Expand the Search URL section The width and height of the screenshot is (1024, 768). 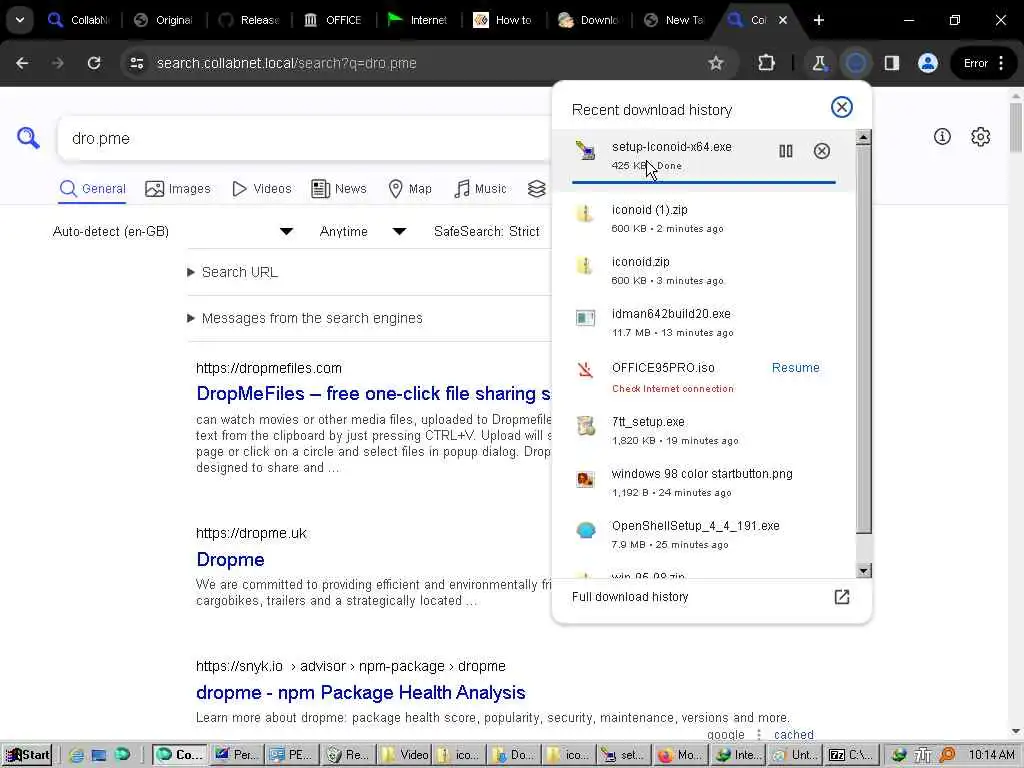click(233, 272)
